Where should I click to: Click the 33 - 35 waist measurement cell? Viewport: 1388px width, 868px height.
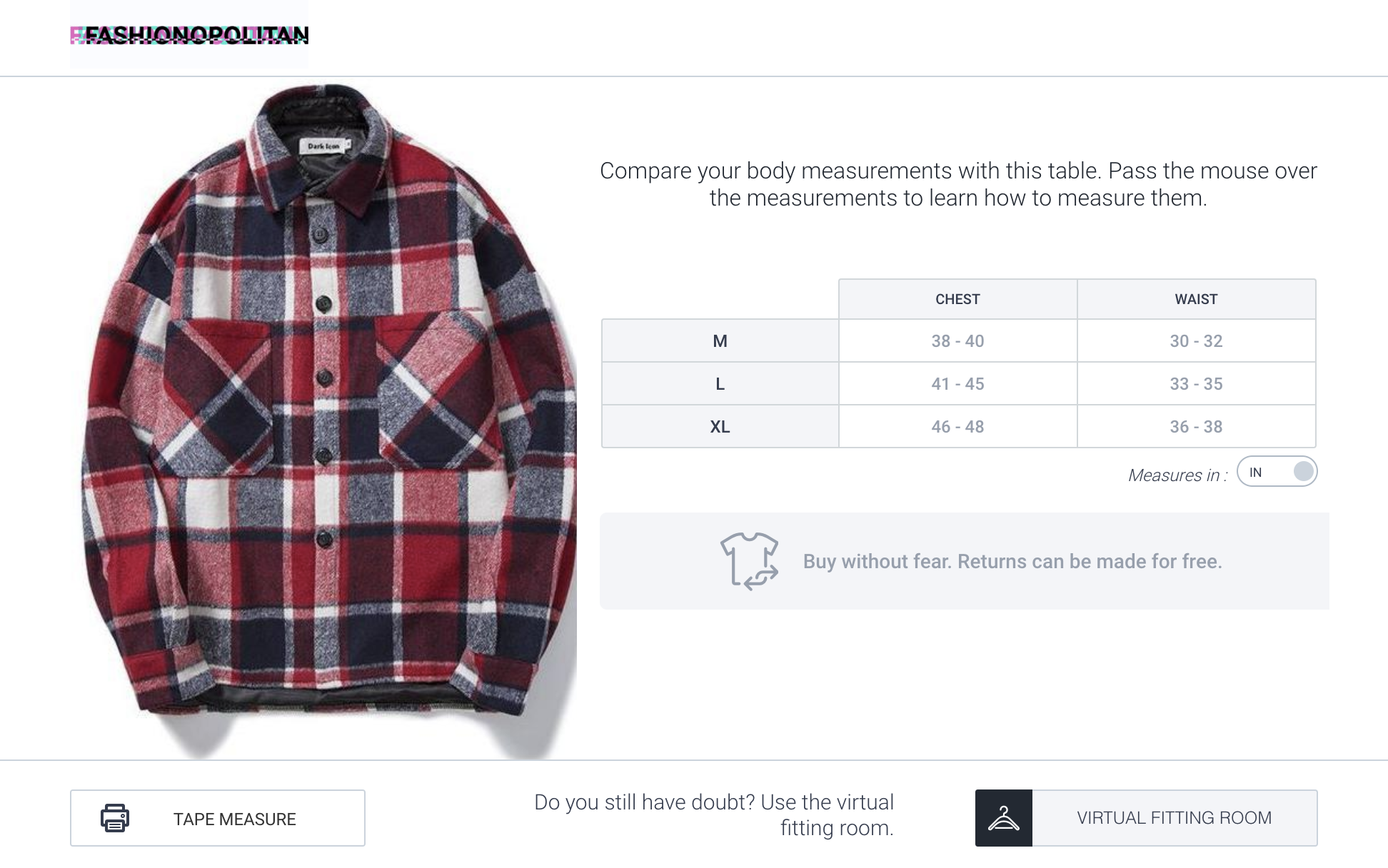(1197, 384)
